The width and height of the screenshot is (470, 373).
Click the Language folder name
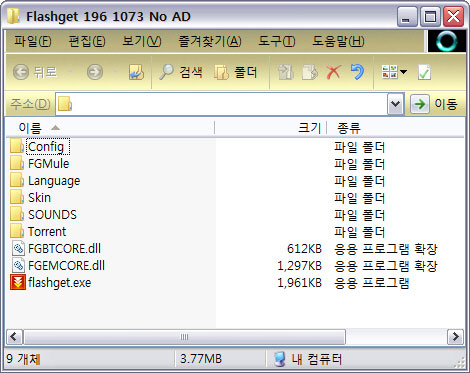[54, 181]
